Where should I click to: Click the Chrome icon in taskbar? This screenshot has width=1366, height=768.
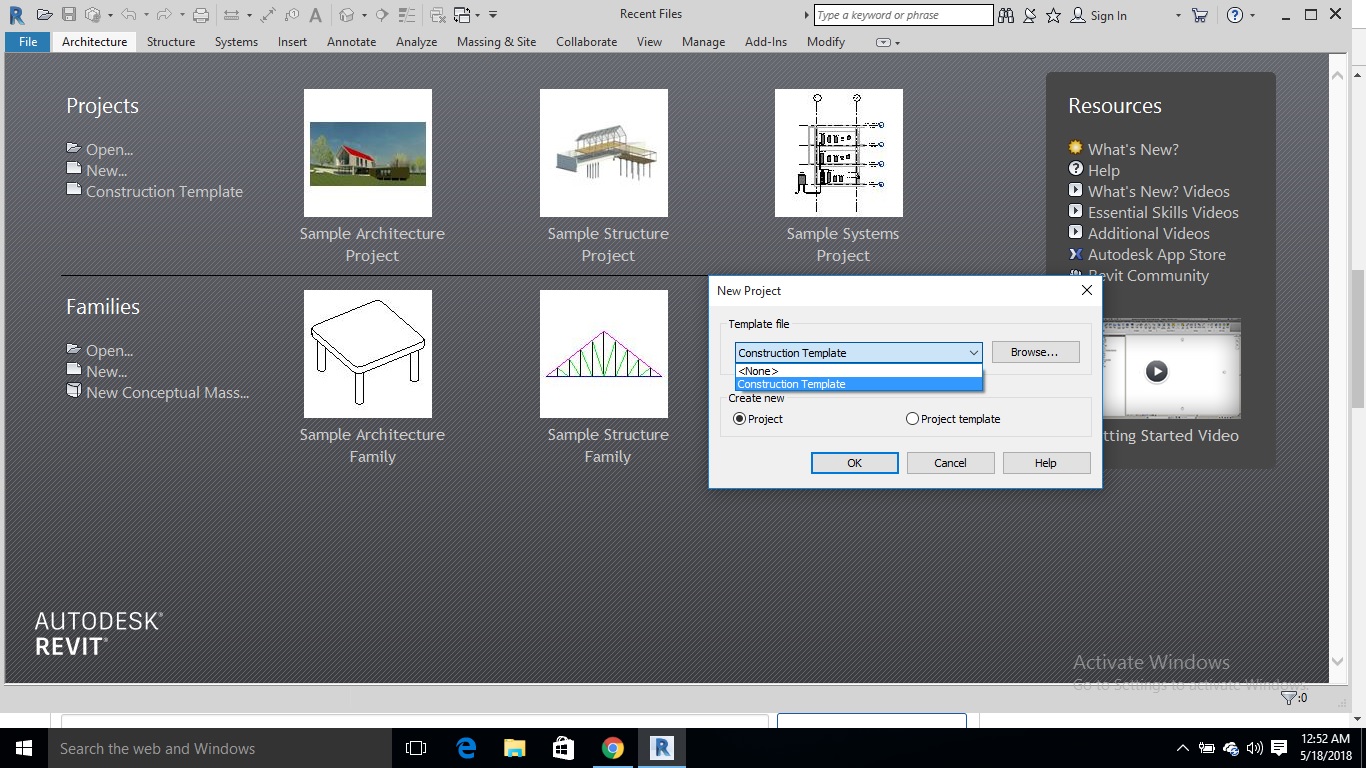[613, 748]
